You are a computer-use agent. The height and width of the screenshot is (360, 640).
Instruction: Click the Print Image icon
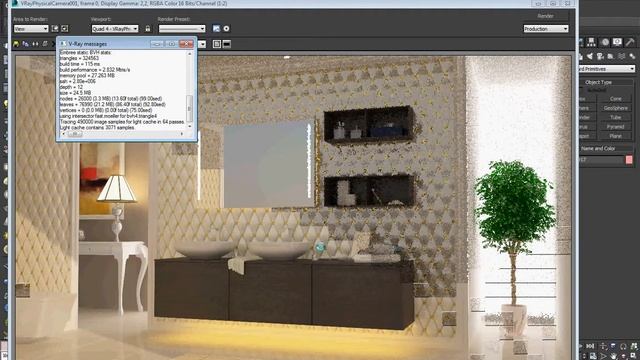point(45,44)
